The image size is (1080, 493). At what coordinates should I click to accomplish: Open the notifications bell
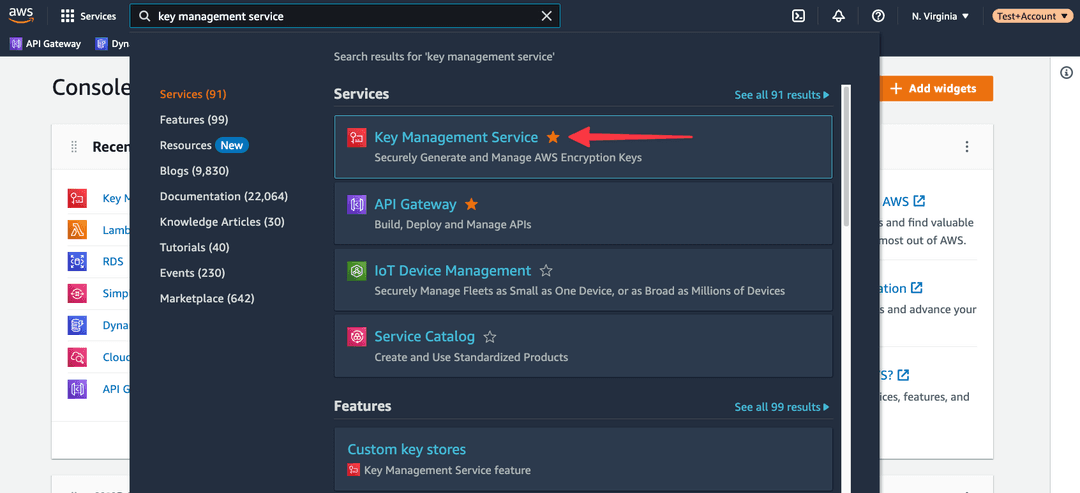838,16
